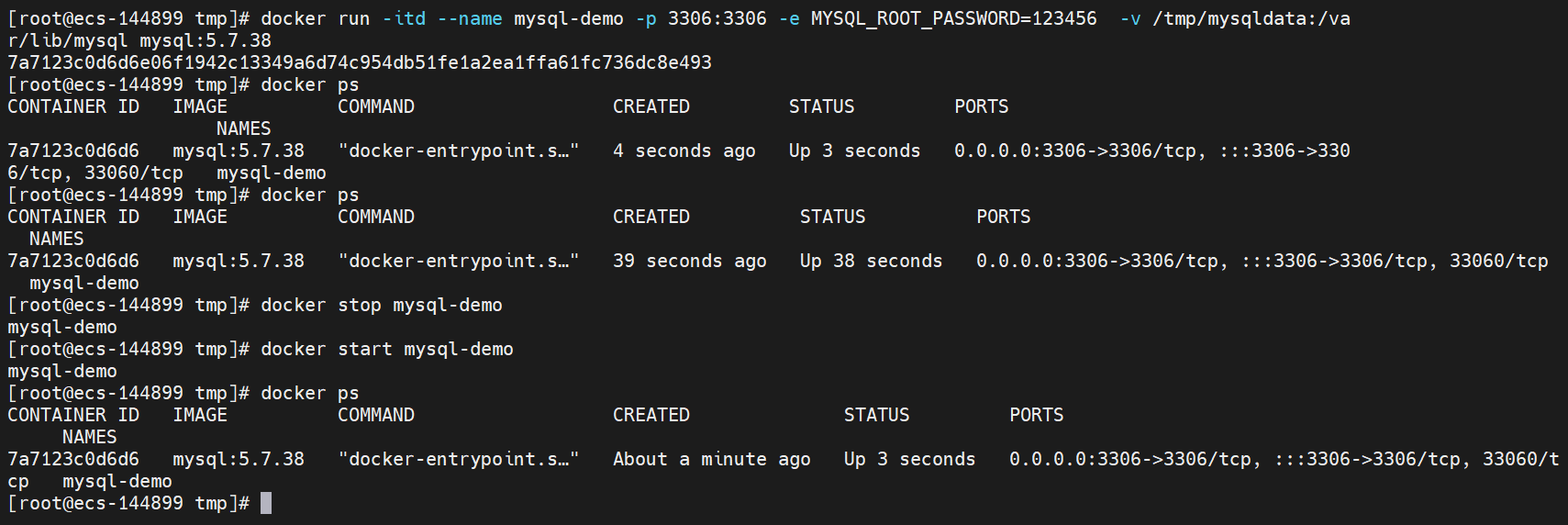Click the "4 seconds ago" created value
Image resolution: width=1568 pixels, height=525 pixels.
tap(684, 151)
